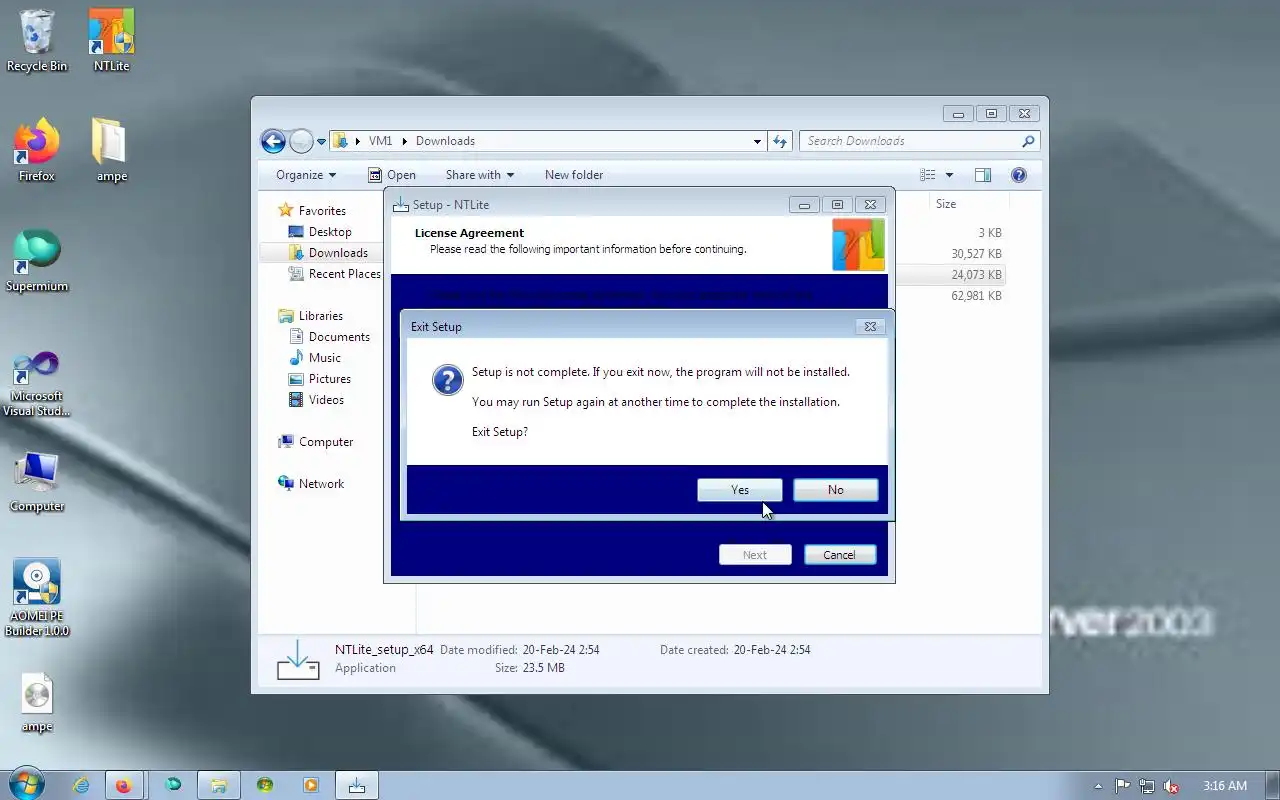Click the VM1 breadcrumb in address bar

coord(380,141)
